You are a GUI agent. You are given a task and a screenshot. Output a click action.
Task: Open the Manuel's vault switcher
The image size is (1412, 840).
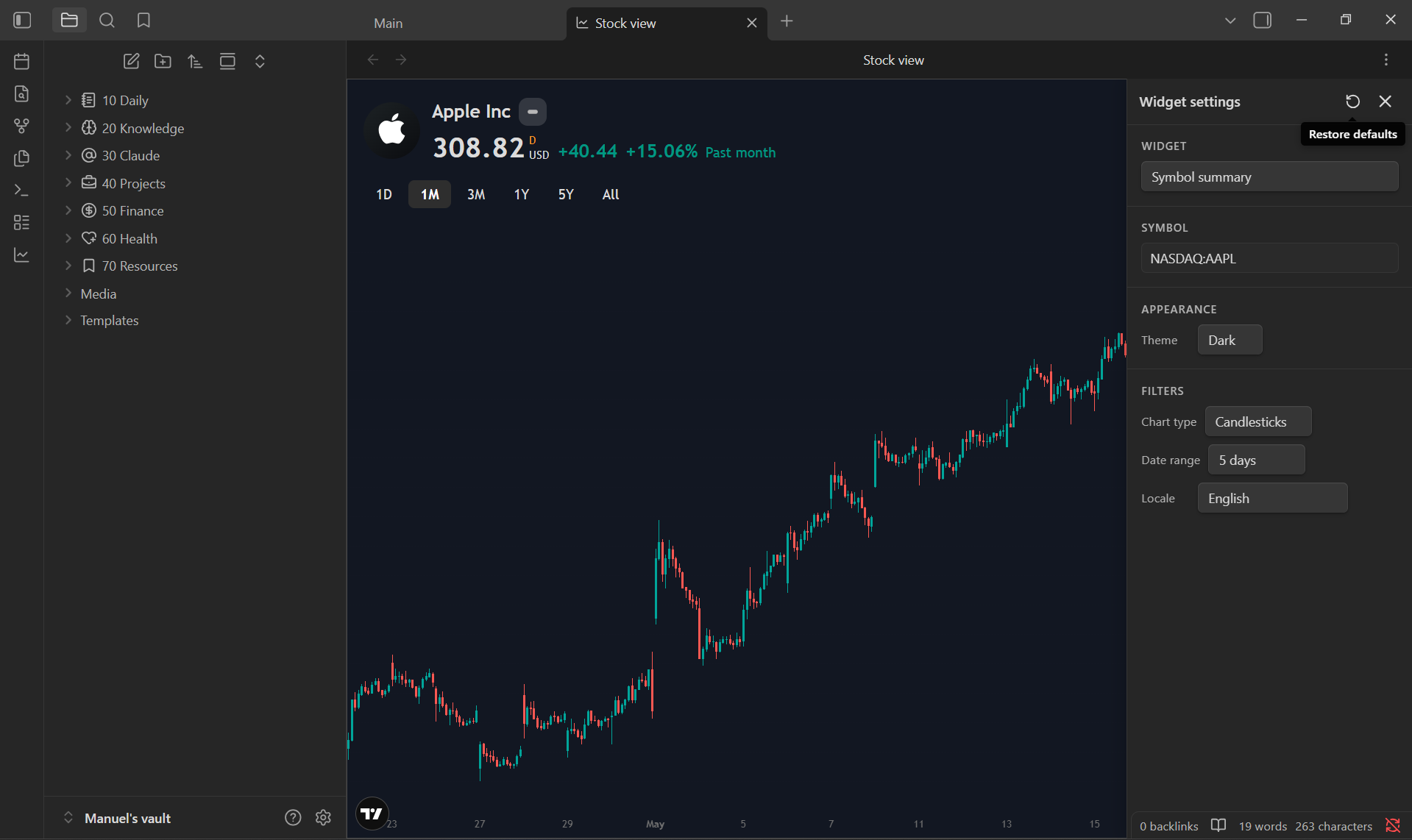119,817
